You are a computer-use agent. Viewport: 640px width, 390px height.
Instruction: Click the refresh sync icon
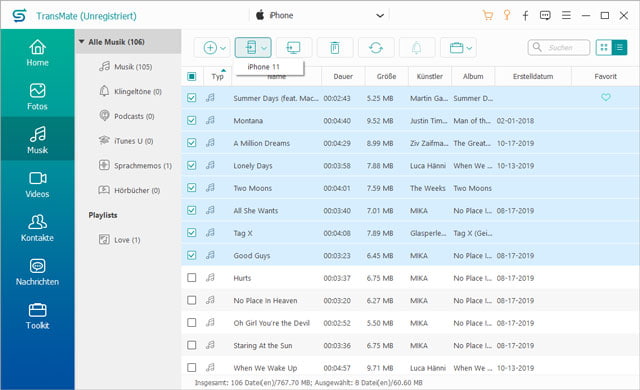click(376, 48)
